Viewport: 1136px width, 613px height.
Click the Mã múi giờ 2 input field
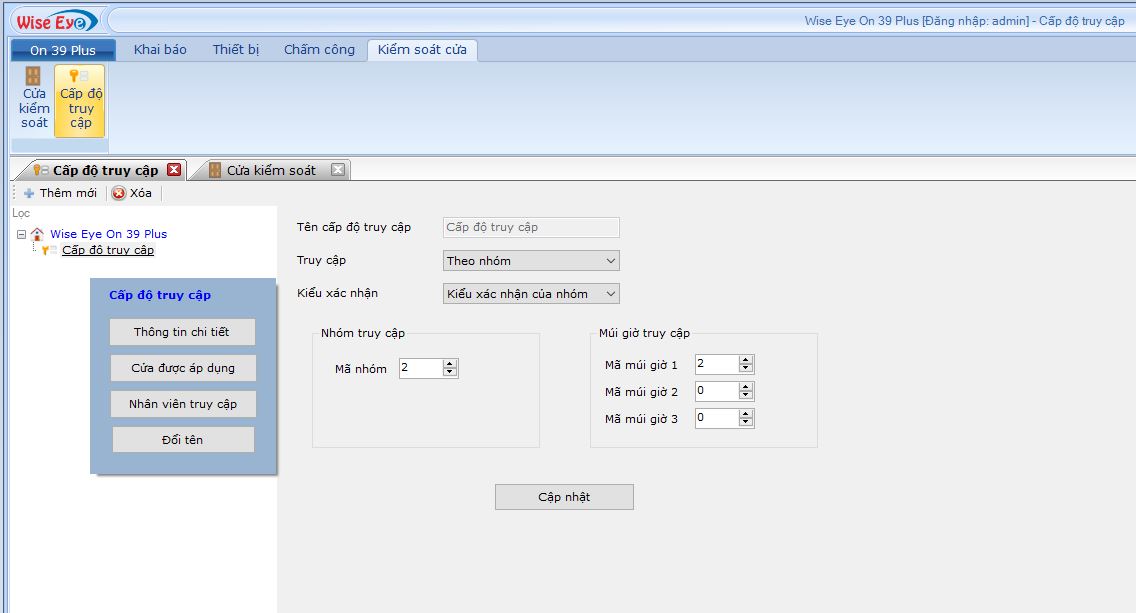(716, 391)
